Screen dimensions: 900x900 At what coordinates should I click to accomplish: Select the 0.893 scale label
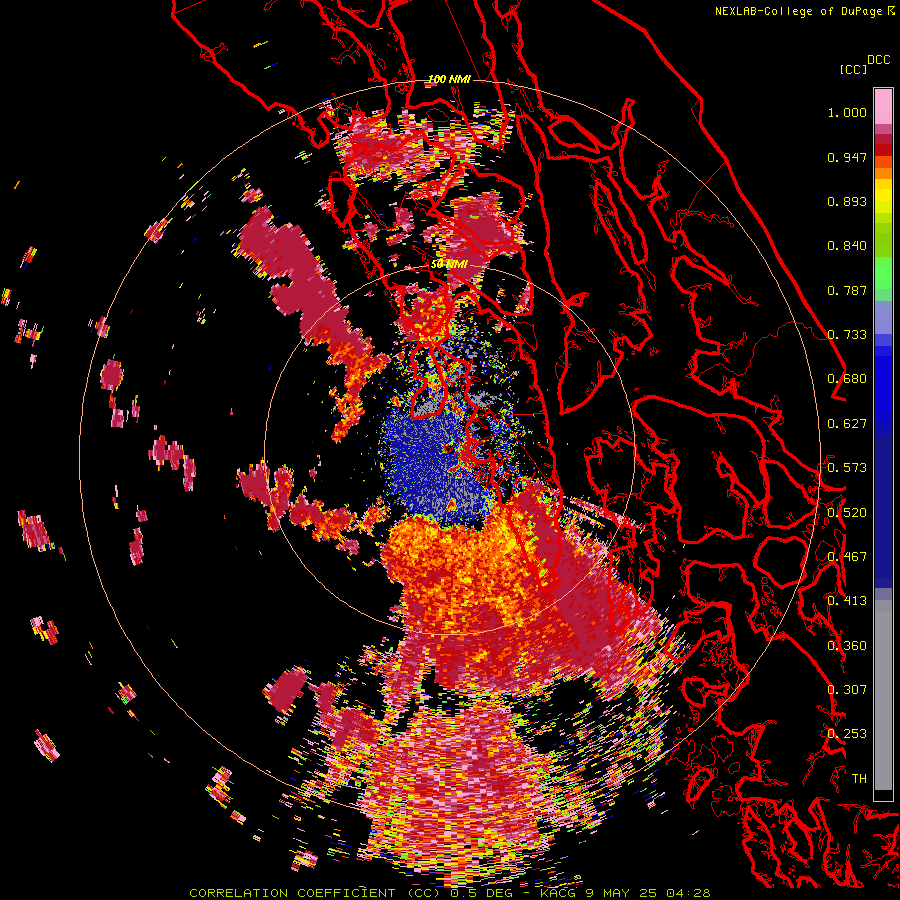click(x=847, y=201)
